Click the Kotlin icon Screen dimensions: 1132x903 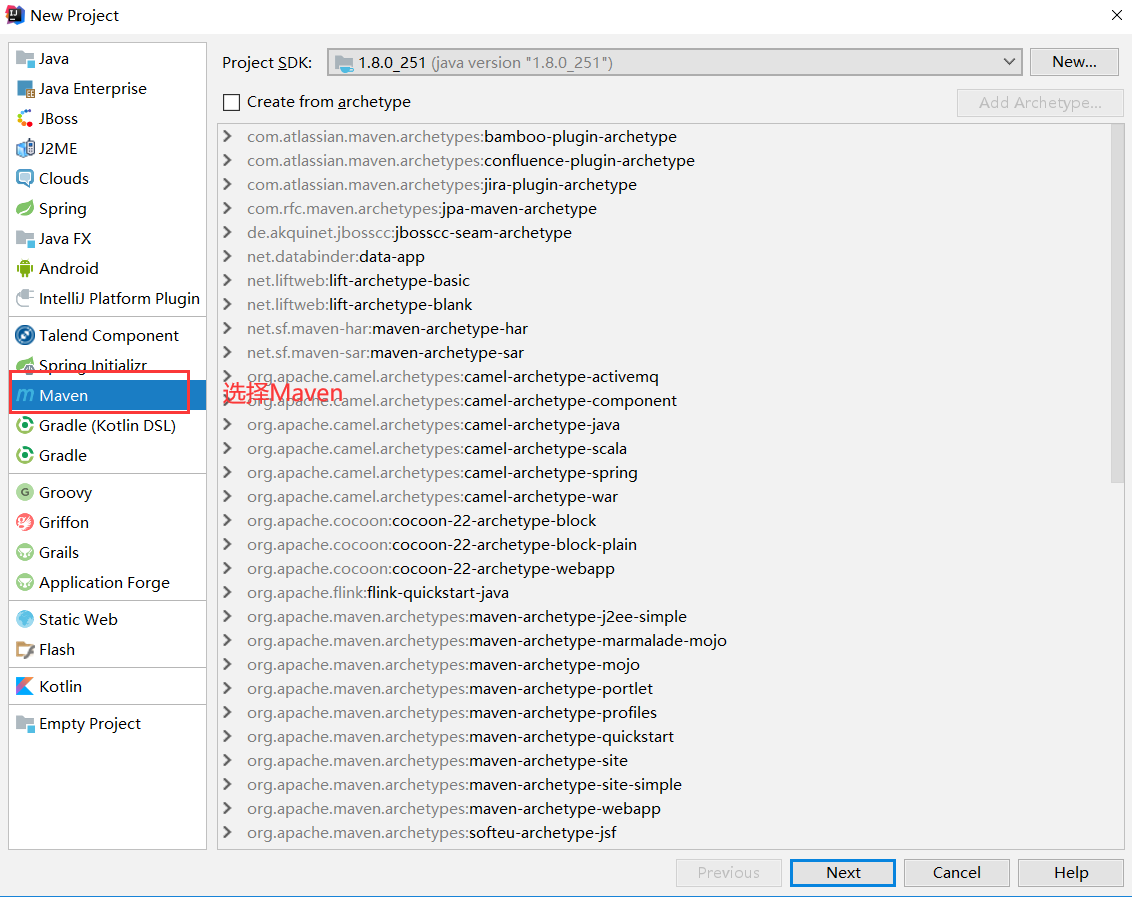[x=25, y=686]
